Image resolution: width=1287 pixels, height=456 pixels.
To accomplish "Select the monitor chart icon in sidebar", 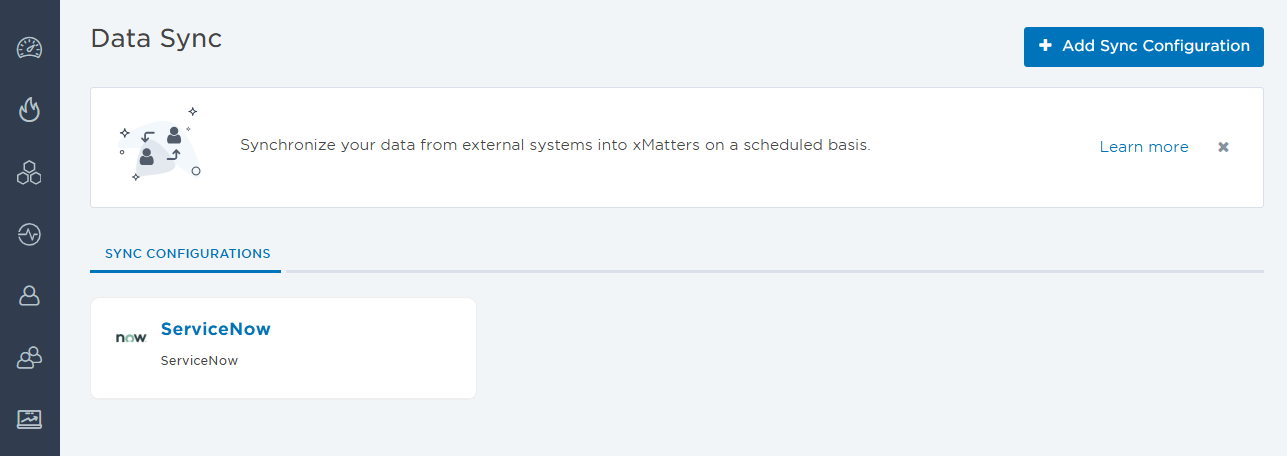I will (29, 419).
